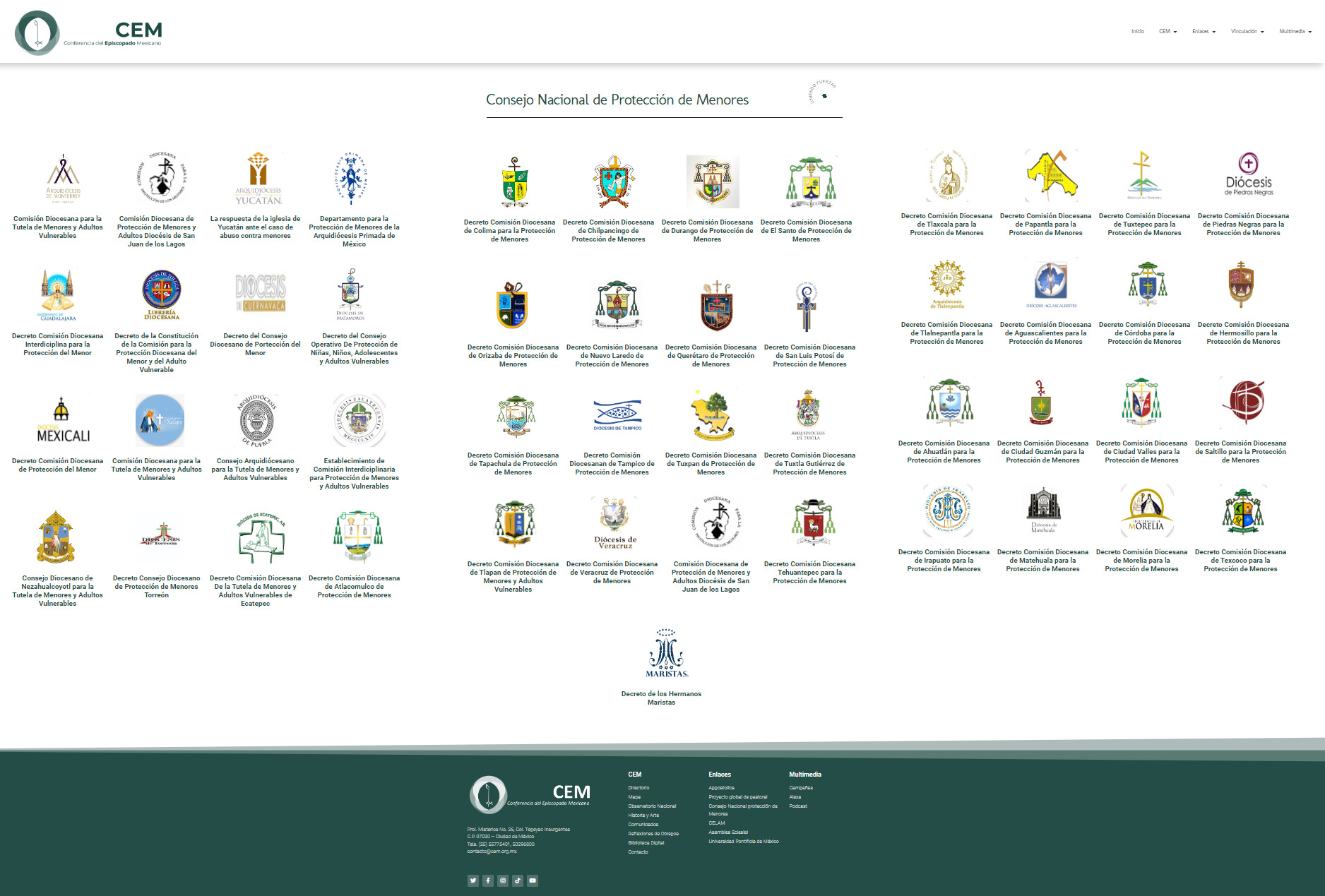
Task: Open Universidad Pontificia de México footer link
Action: pyautogui.click(x=744, y=842)
